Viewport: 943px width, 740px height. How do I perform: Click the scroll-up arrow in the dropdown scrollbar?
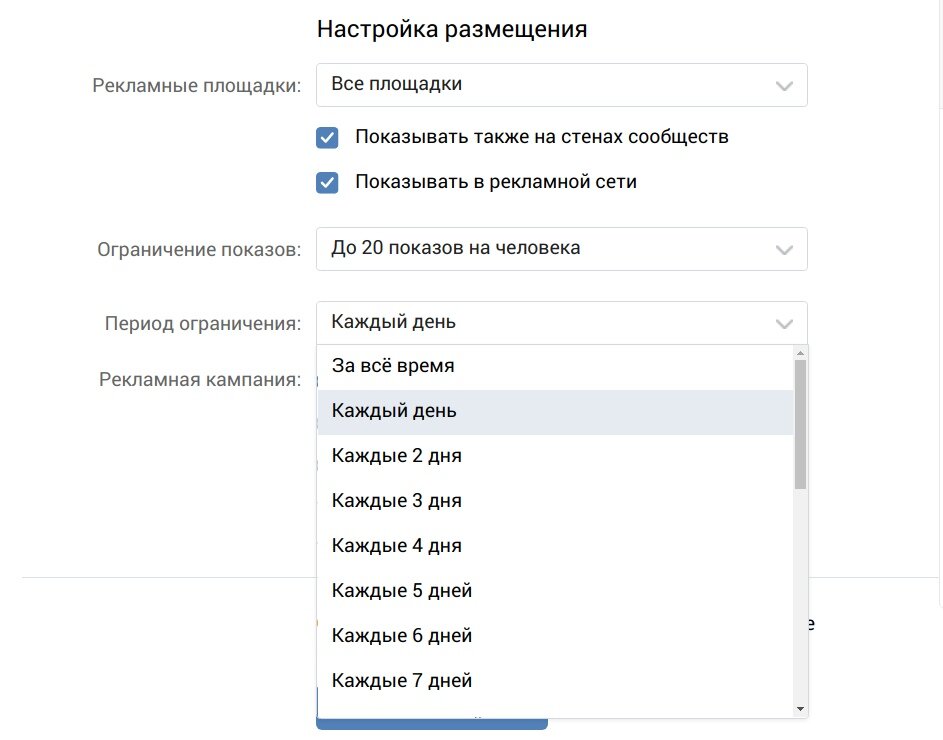click(799, 352)
